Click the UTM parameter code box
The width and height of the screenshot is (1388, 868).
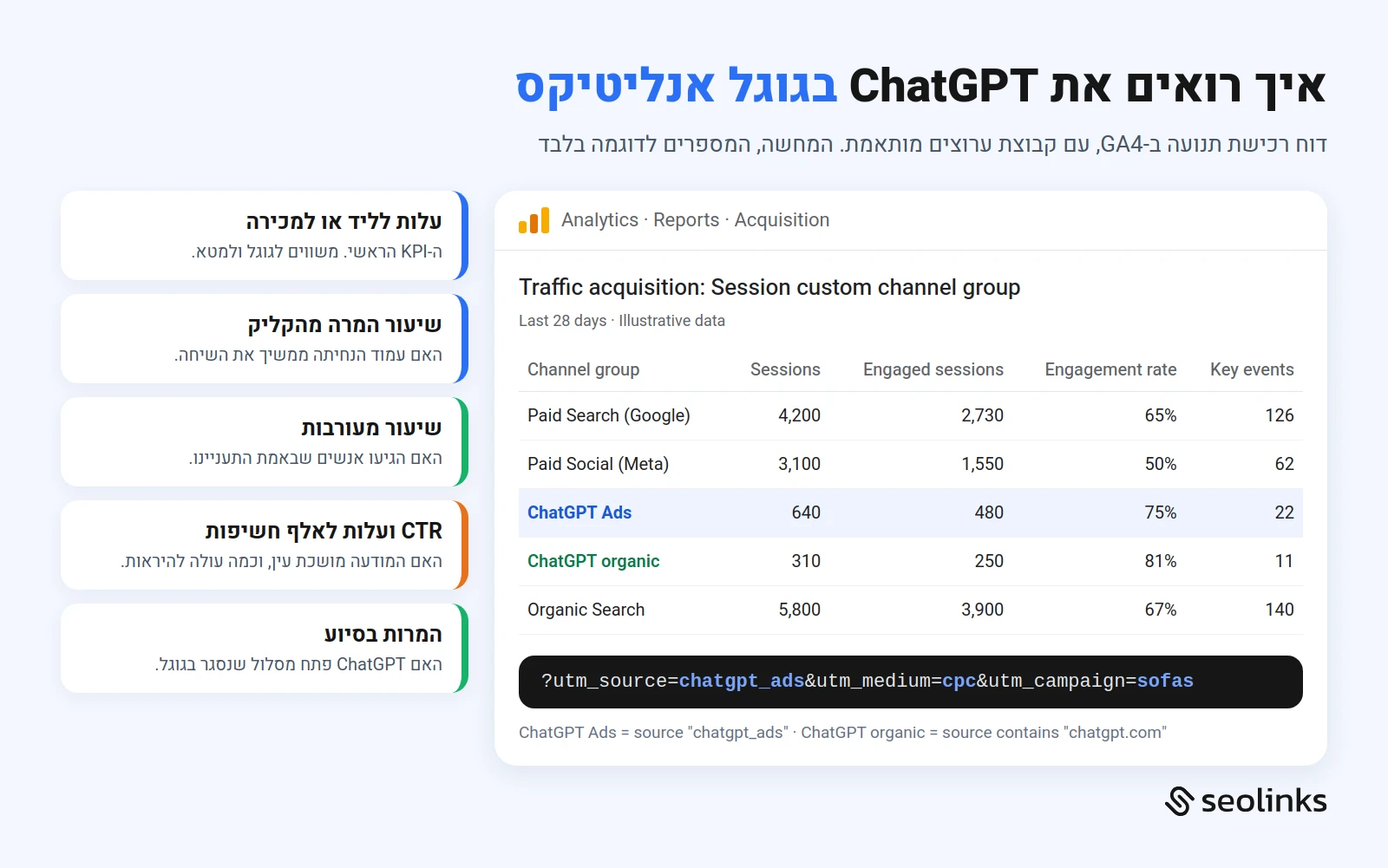[911, 682]
